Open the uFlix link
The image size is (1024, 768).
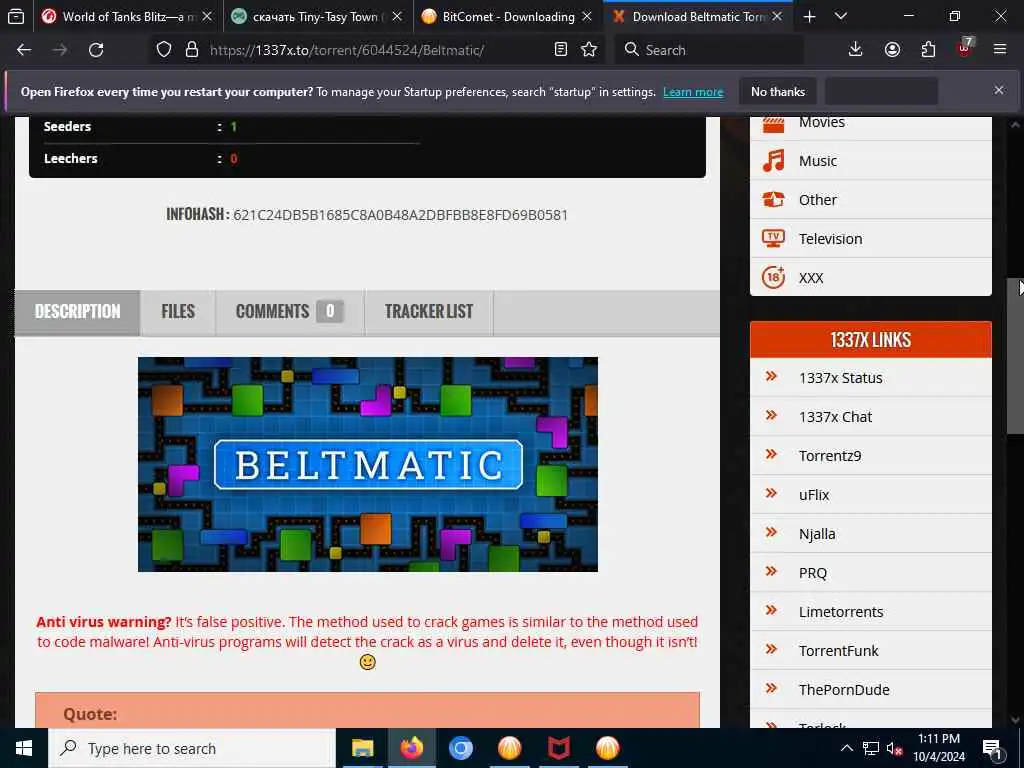click(814, 495)
